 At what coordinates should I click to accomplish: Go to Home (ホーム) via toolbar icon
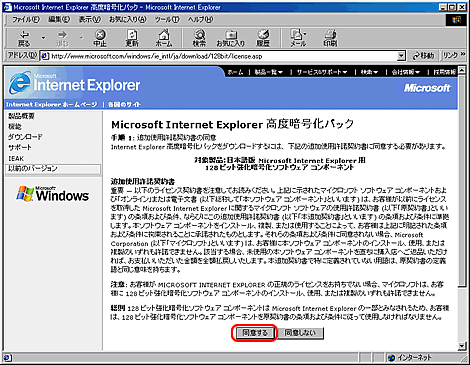point(164,38)
